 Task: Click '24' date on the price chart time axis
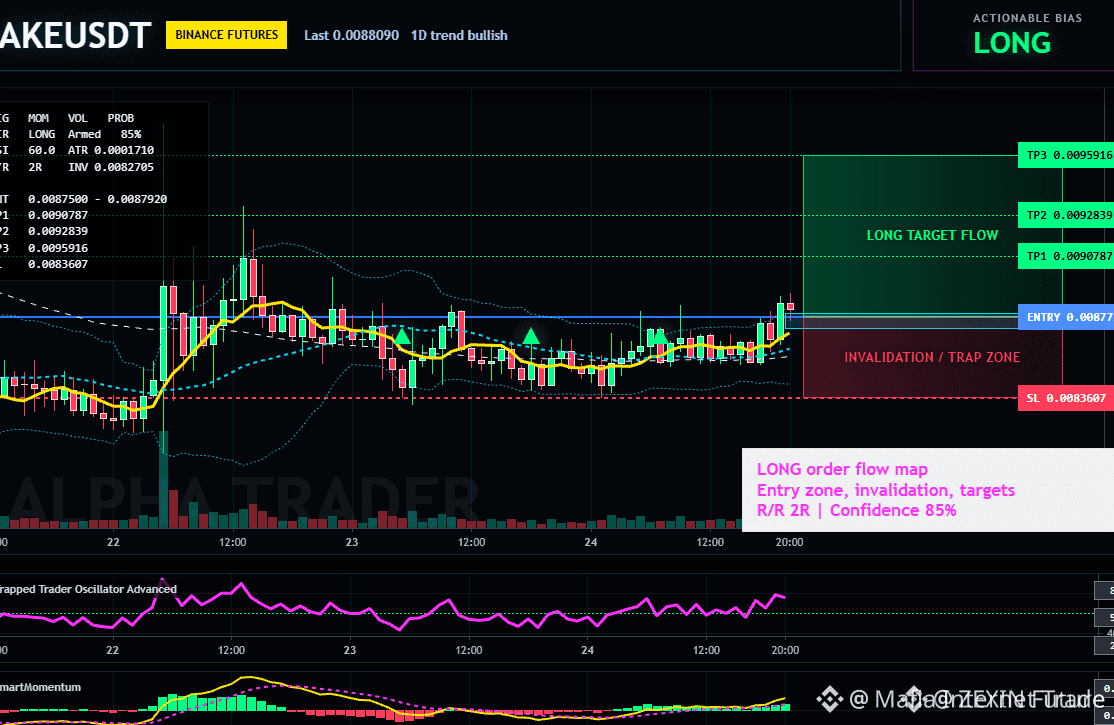pos(590,542)
